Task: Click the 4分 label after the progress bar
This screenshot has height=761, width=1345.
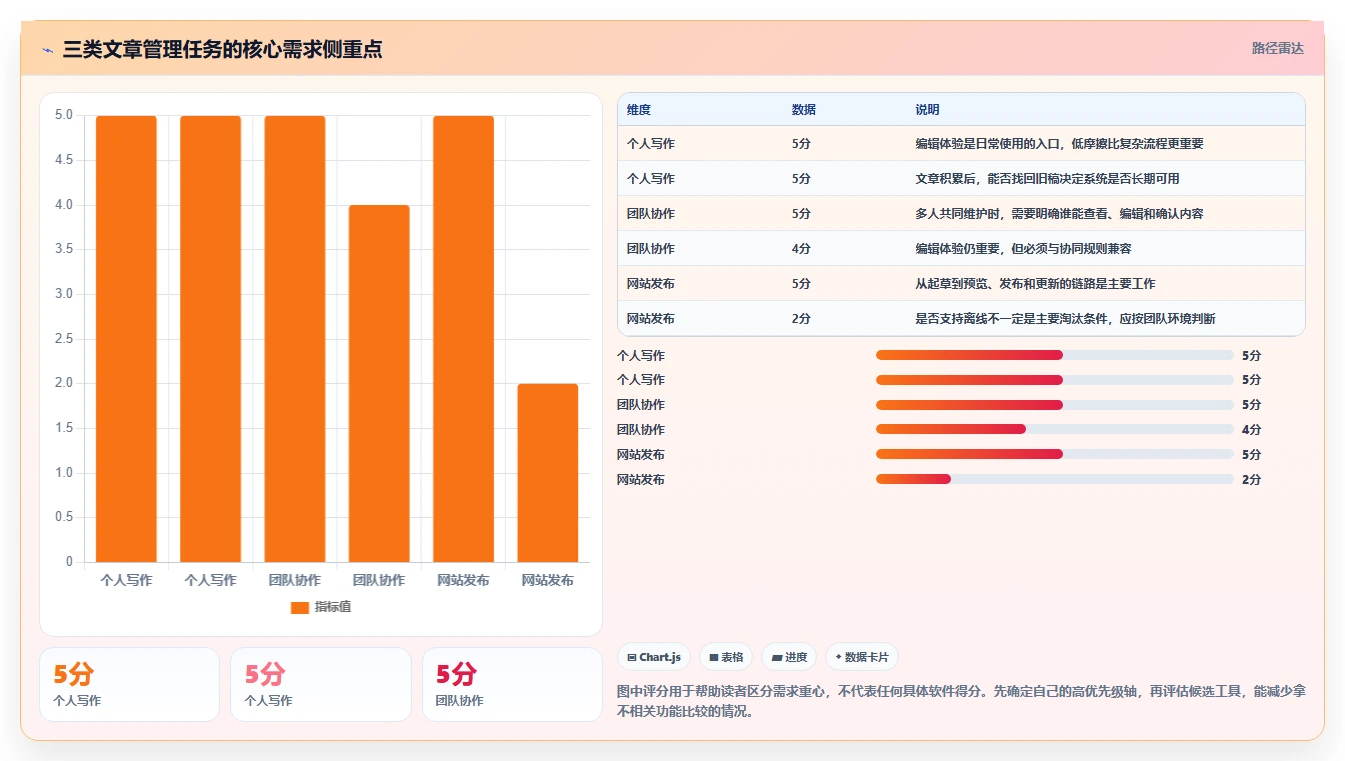Action: tap(1251, 430)
